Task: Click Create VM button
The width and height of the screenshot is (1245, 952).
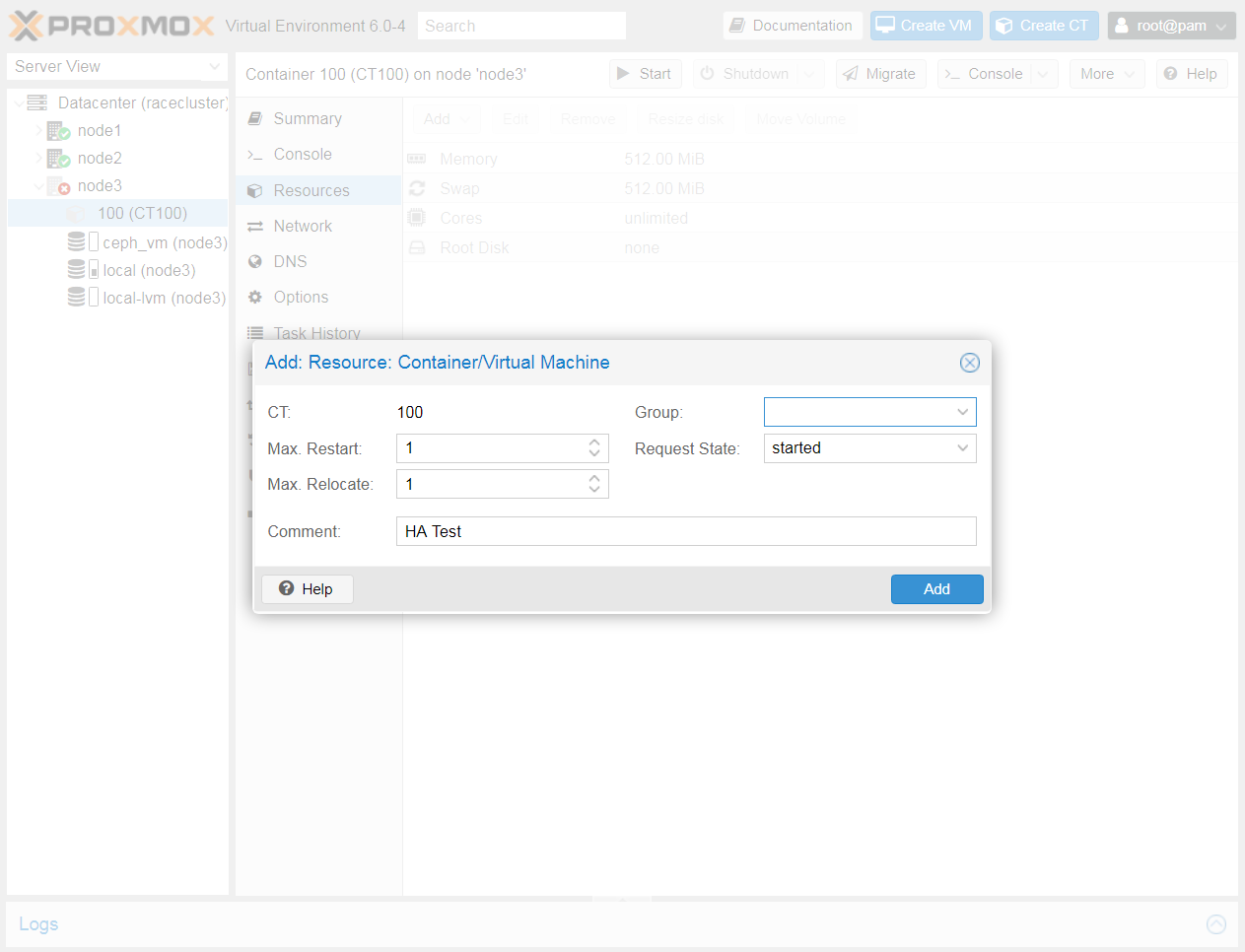Action: [926, 26]
